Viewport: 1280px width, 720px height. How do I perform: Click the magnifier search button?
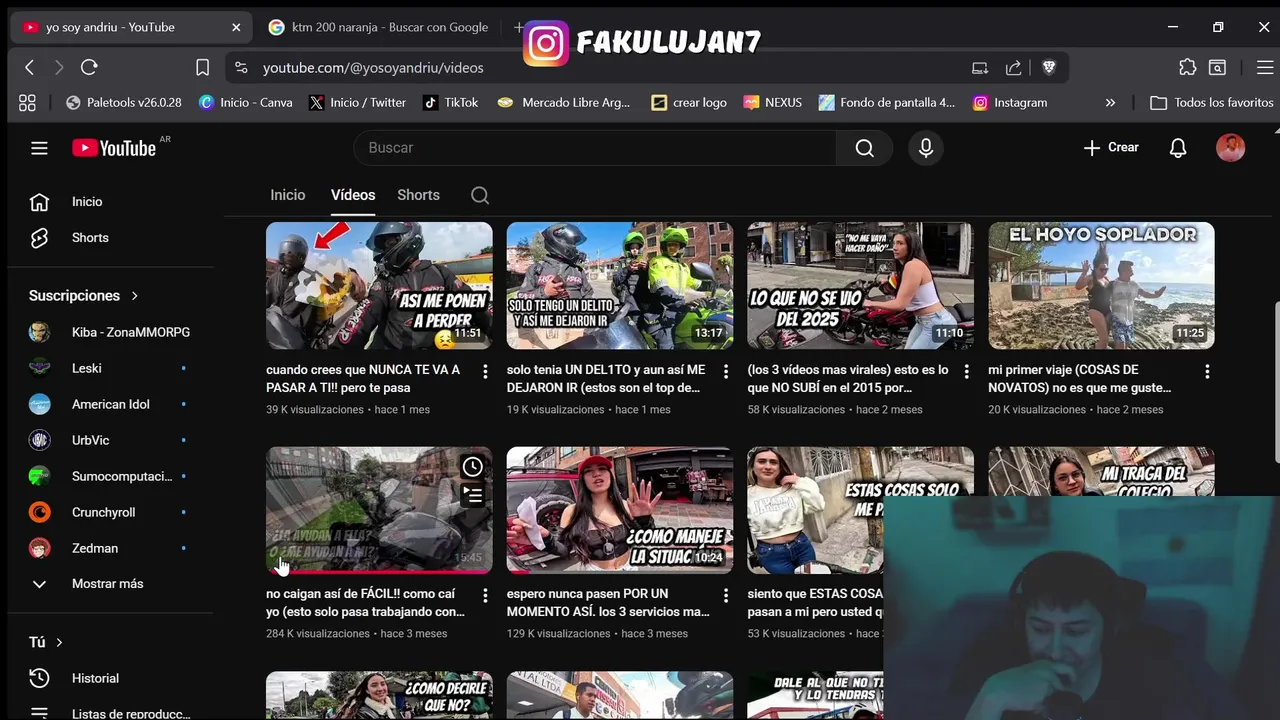pyautogui.click(x=865, y=148)
